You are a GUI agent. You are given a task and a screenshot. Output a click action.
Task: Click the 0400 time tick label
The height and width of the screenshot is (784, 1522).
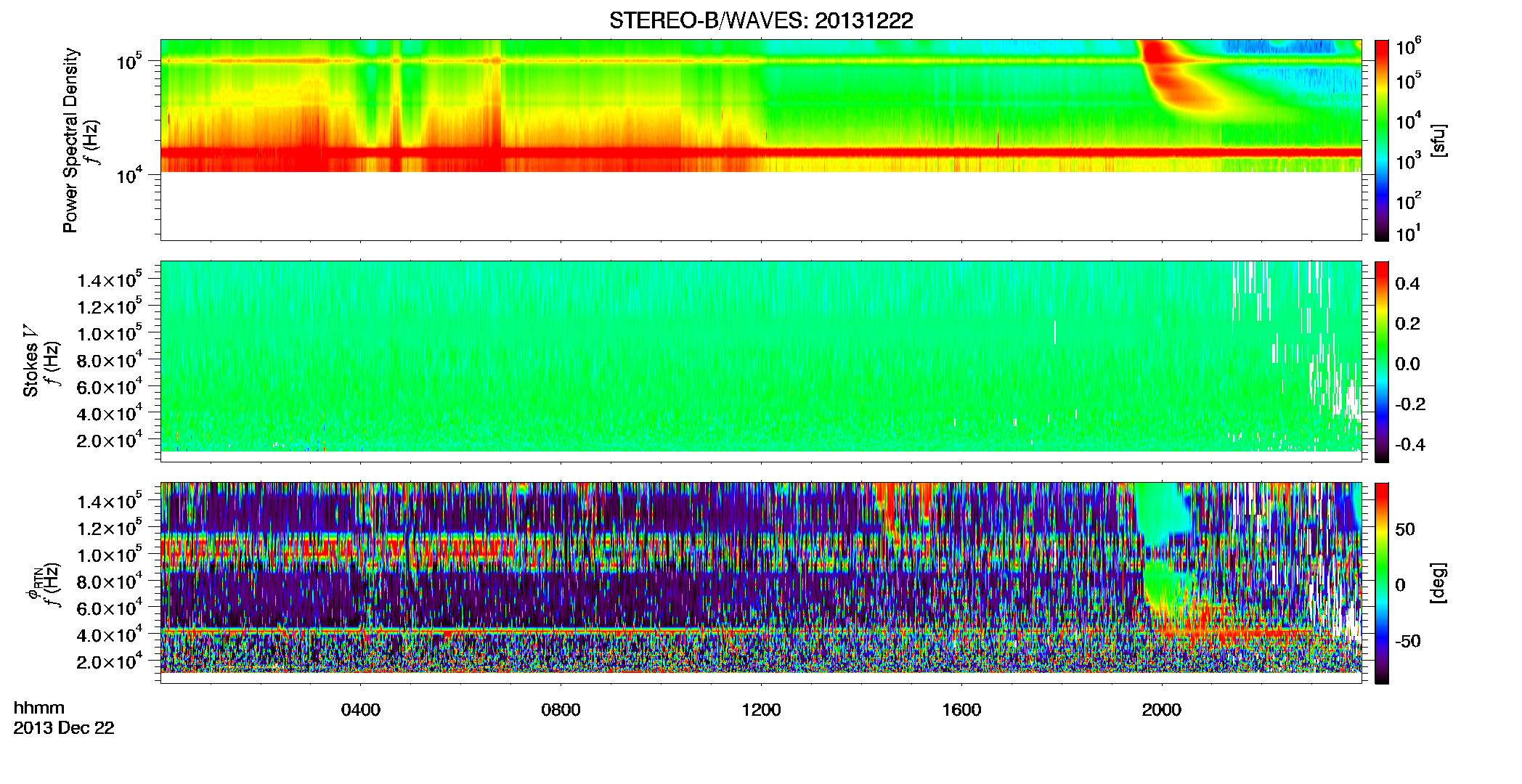click(x=361, y=710)
